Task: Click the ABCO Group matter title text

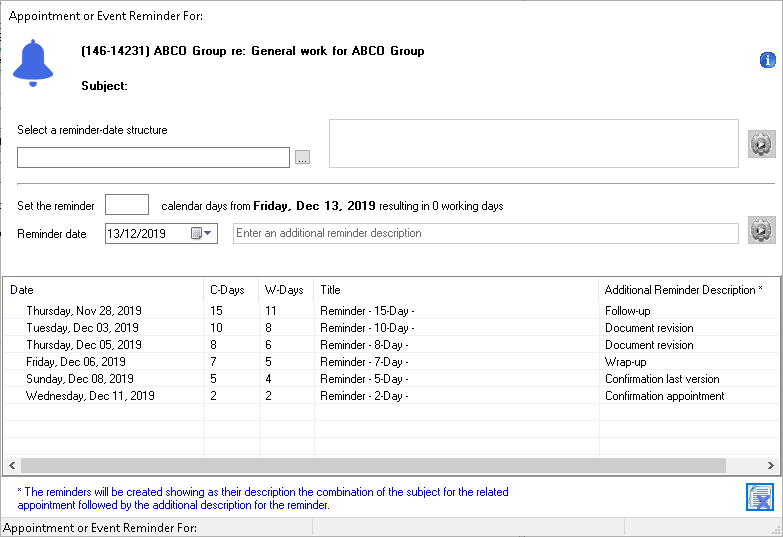Action: [253, 51]
